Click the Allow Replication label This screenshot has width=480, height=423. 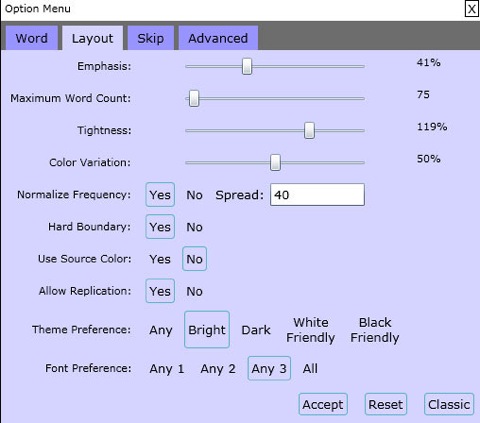(85, 291)
